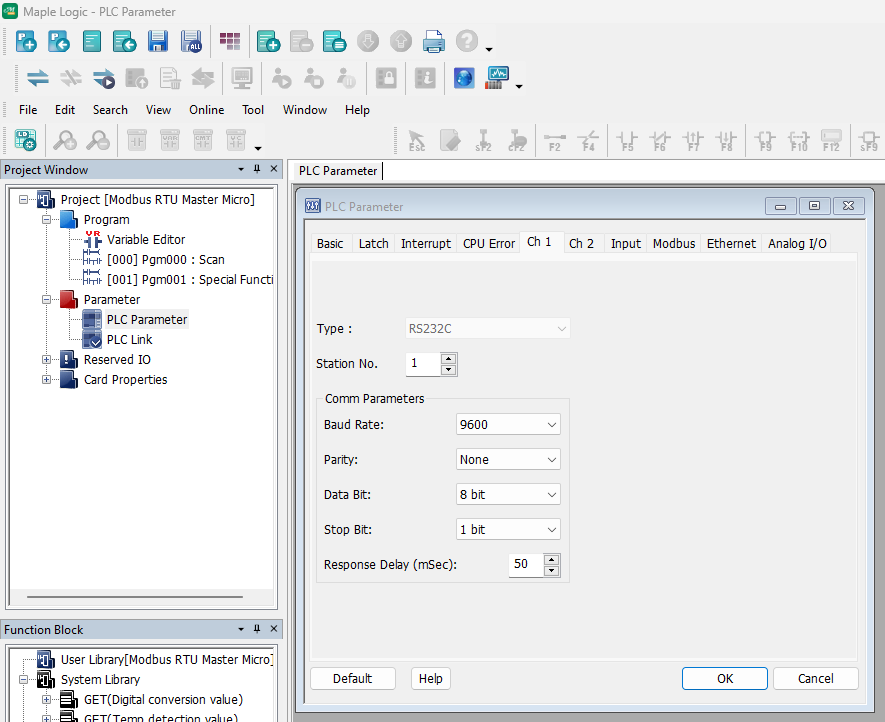Click the LD ladder settings icon
The width and height of the screenshot is (885, 722).
tap(25, 140)
